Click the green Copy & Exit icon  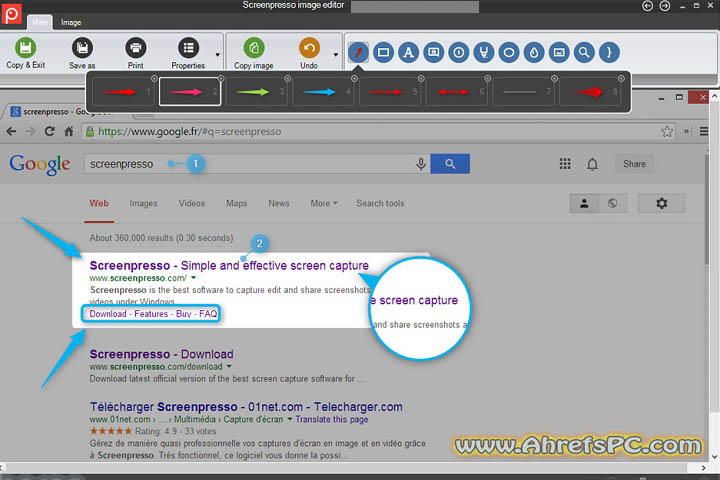coord(25,48)
